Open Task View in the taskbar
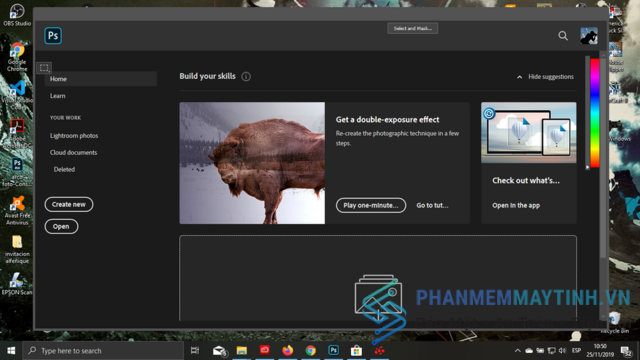Screen dimensions: 640x360 pos(195,351)
